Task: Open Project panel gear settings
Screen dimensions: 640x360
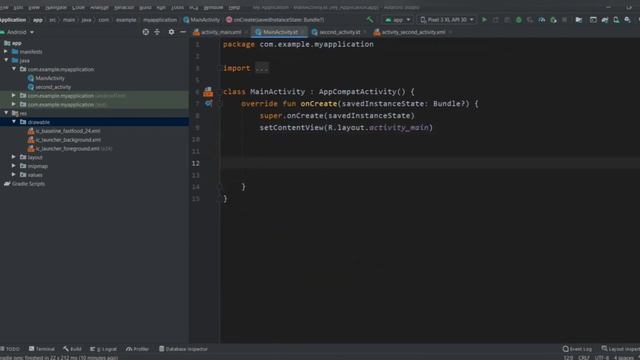Action: 171,32
